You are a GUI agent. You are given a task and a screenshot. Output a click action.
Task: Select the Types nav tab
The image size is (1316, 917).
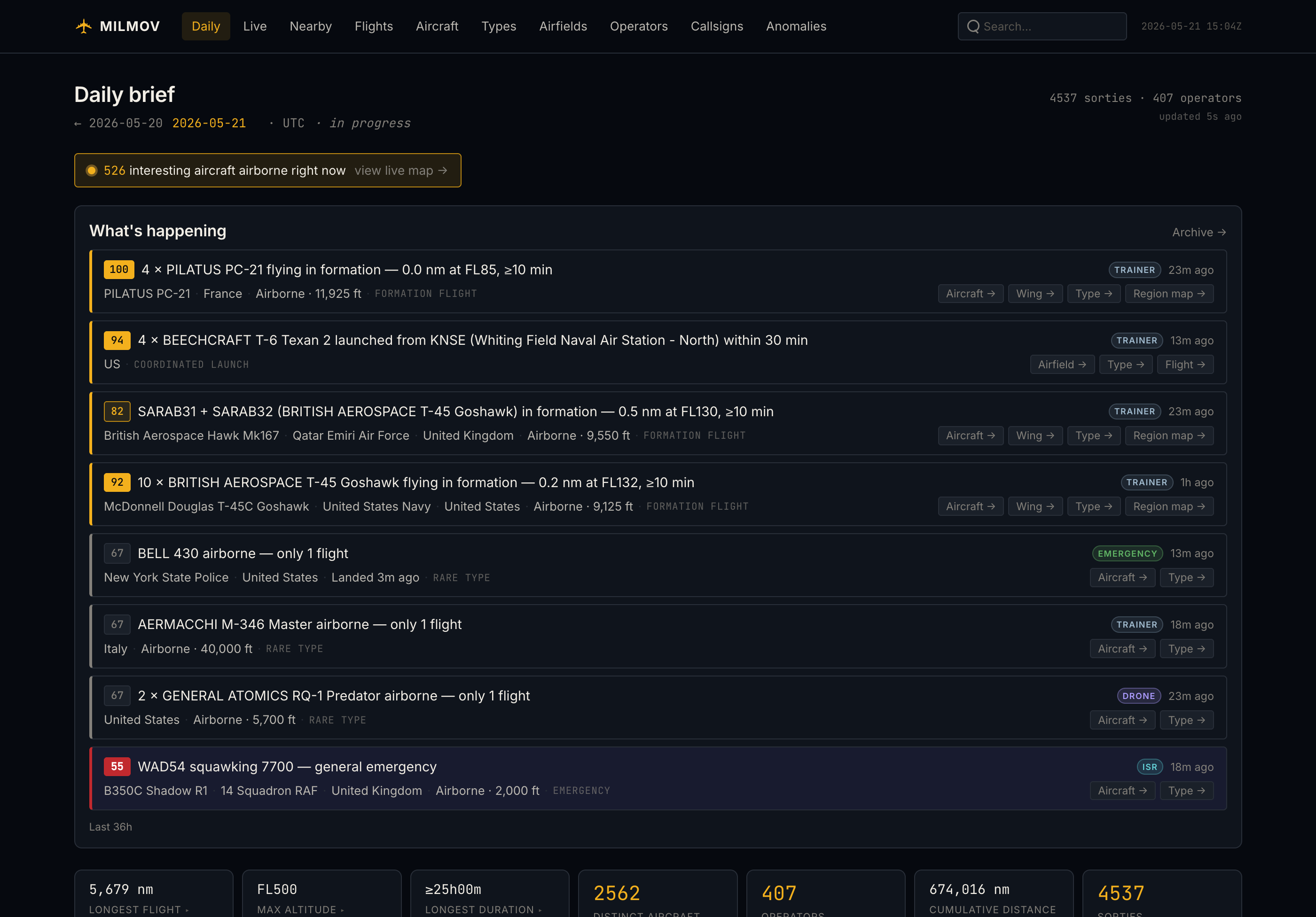(x=499, y=26)
